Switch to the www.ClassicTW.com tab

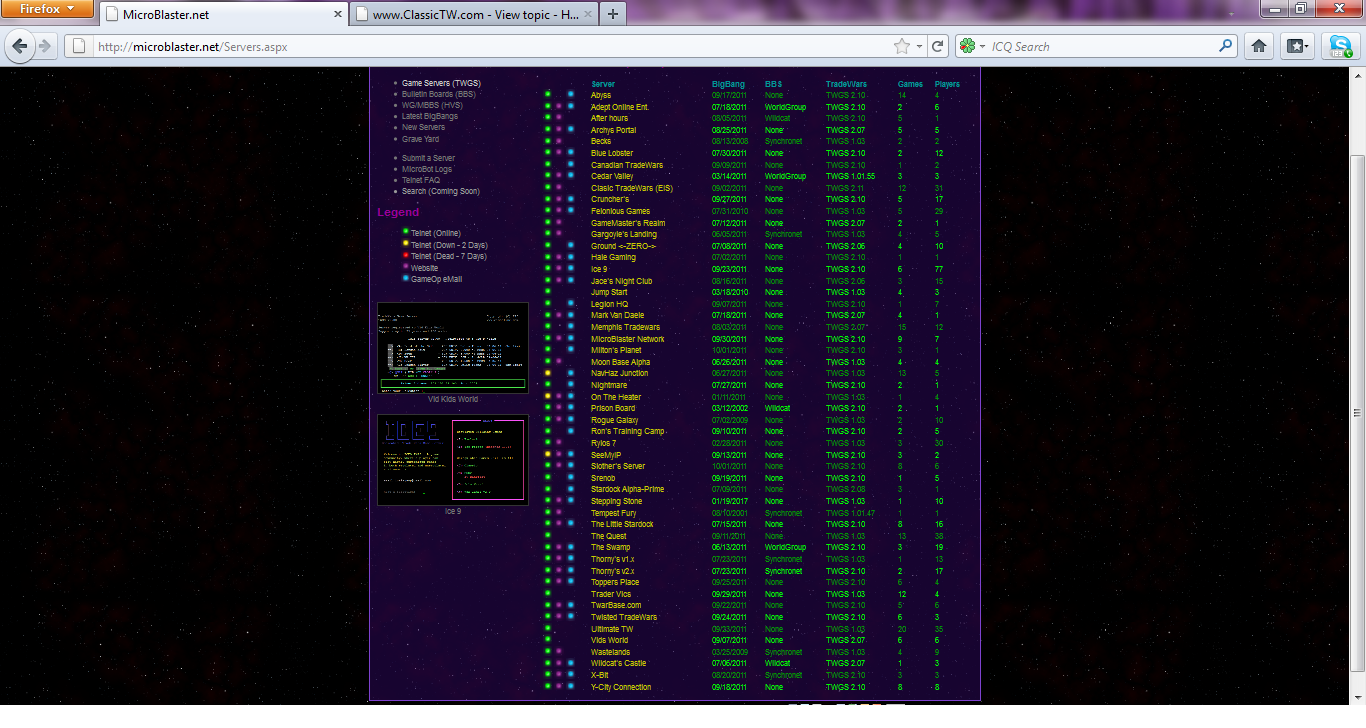[474, 15]
